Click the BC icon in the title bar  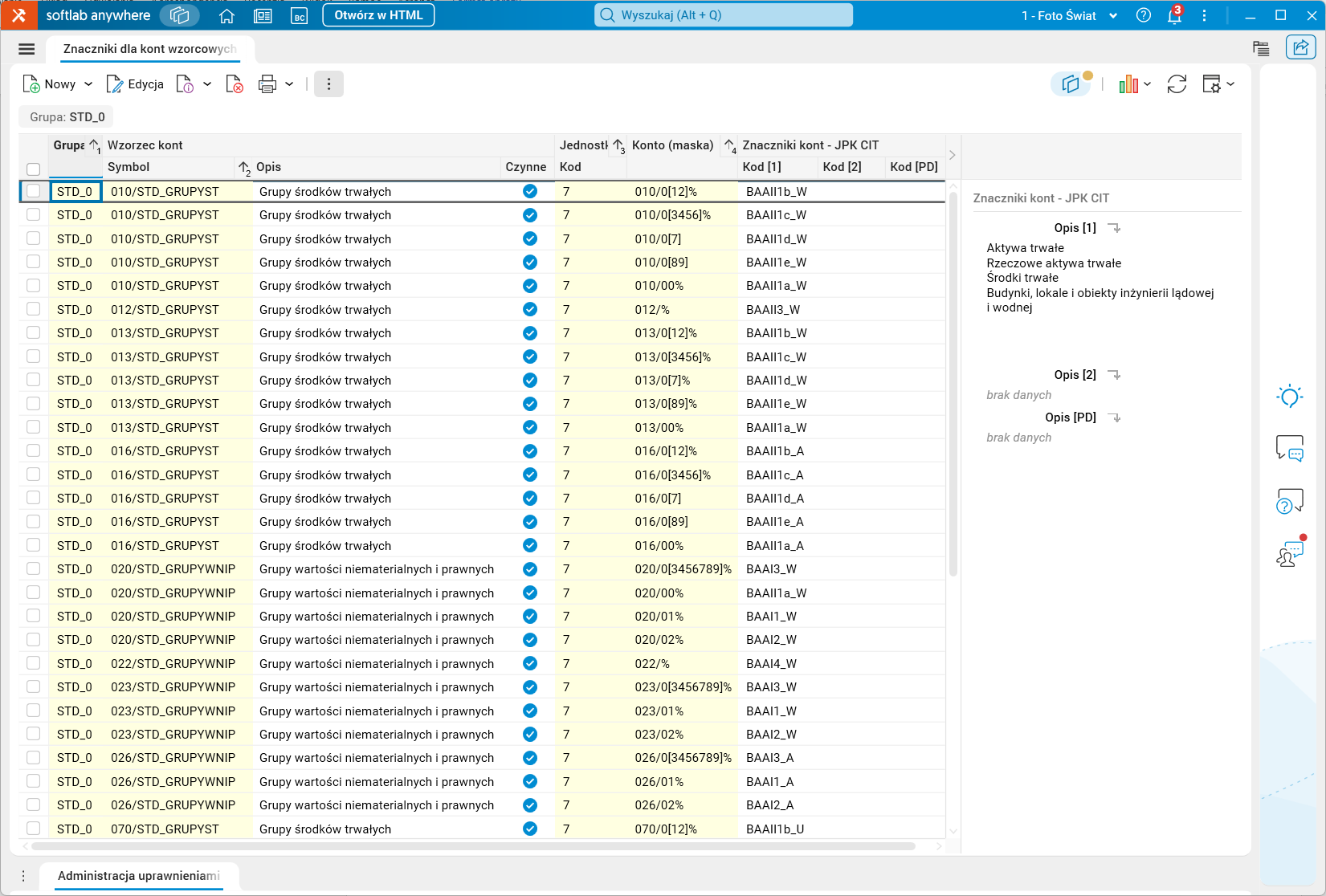(x=299, y=16)
